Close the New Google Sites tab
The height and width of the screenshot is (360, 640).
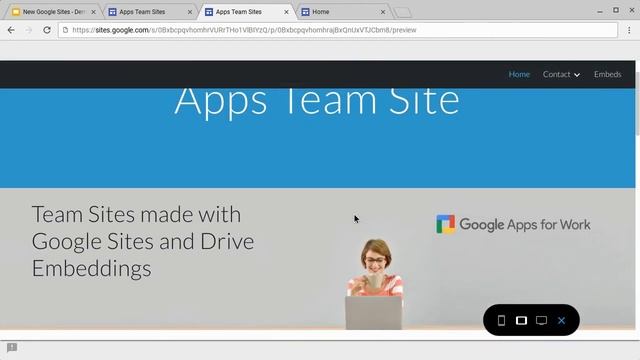tap(93, 12)
